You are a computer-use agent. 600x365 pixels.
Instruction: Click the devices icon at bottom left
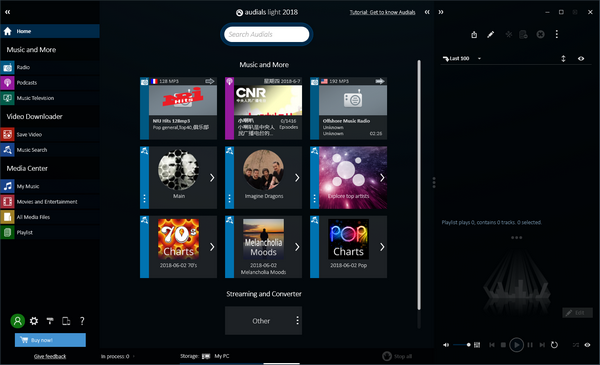tap(66, 321)
